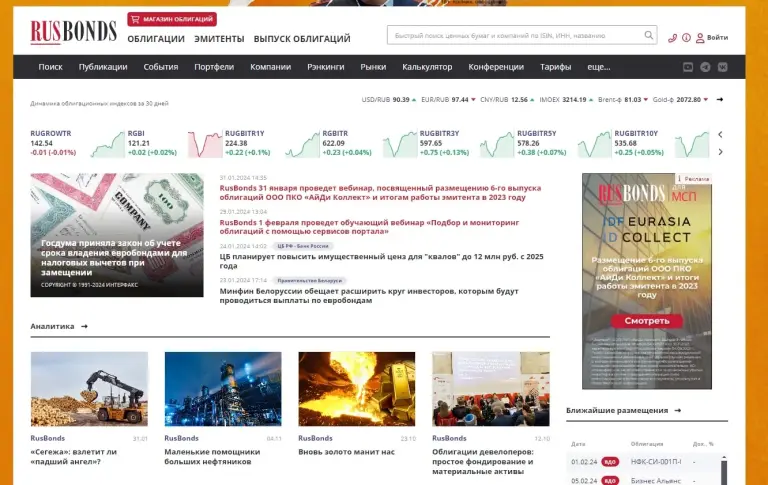This screenshot has height=485, width=768.
Task: Open Сегежа article thumbnail
Action: tap(89, 389)
